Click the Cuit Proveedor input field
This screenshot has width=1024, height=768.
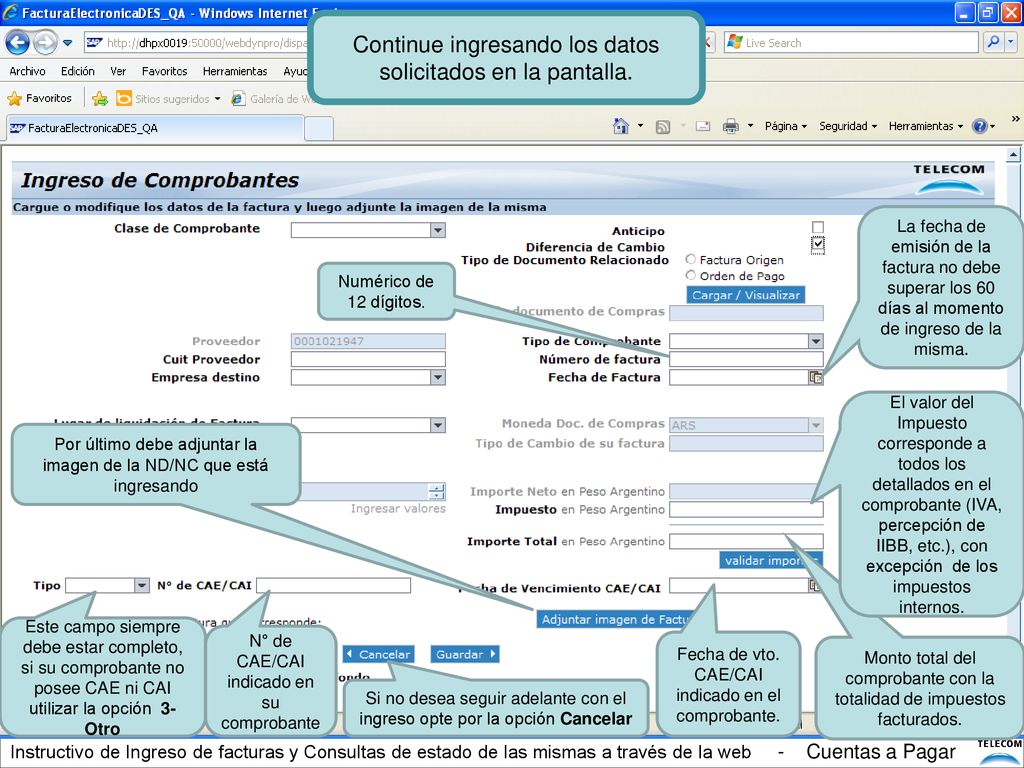click(x=368, y=359)
